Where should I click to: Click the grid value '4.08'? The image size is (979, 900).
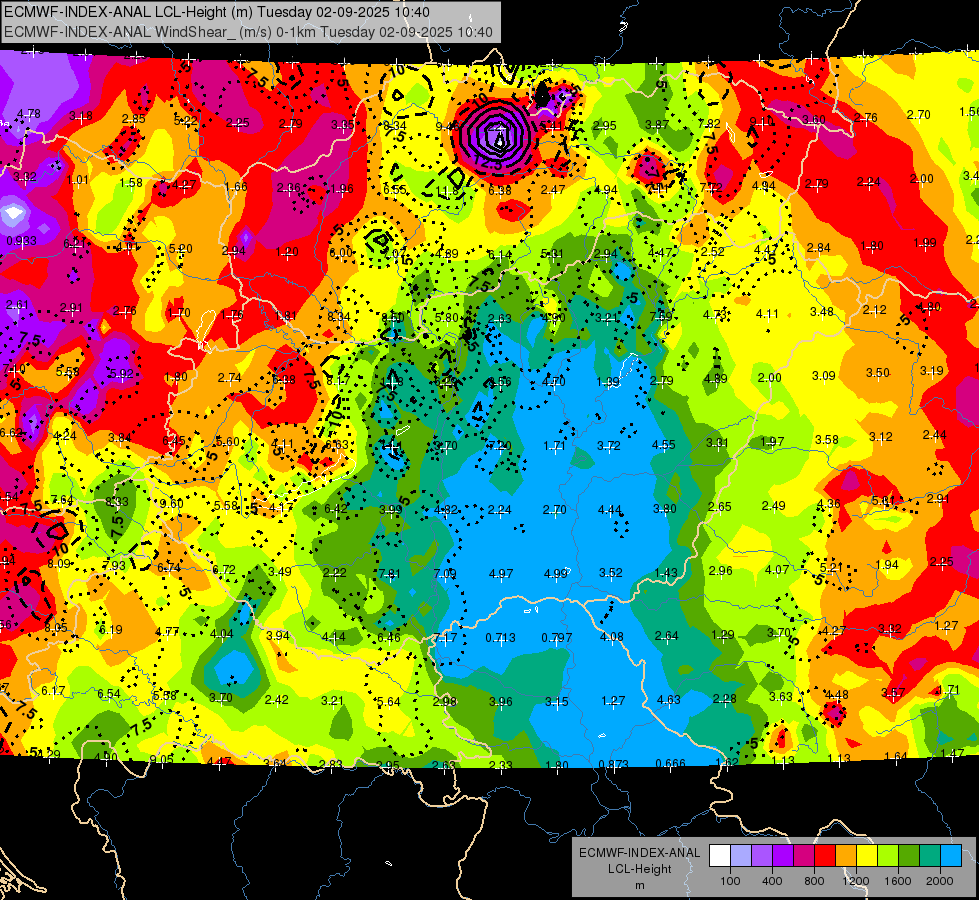coord(611,636)
